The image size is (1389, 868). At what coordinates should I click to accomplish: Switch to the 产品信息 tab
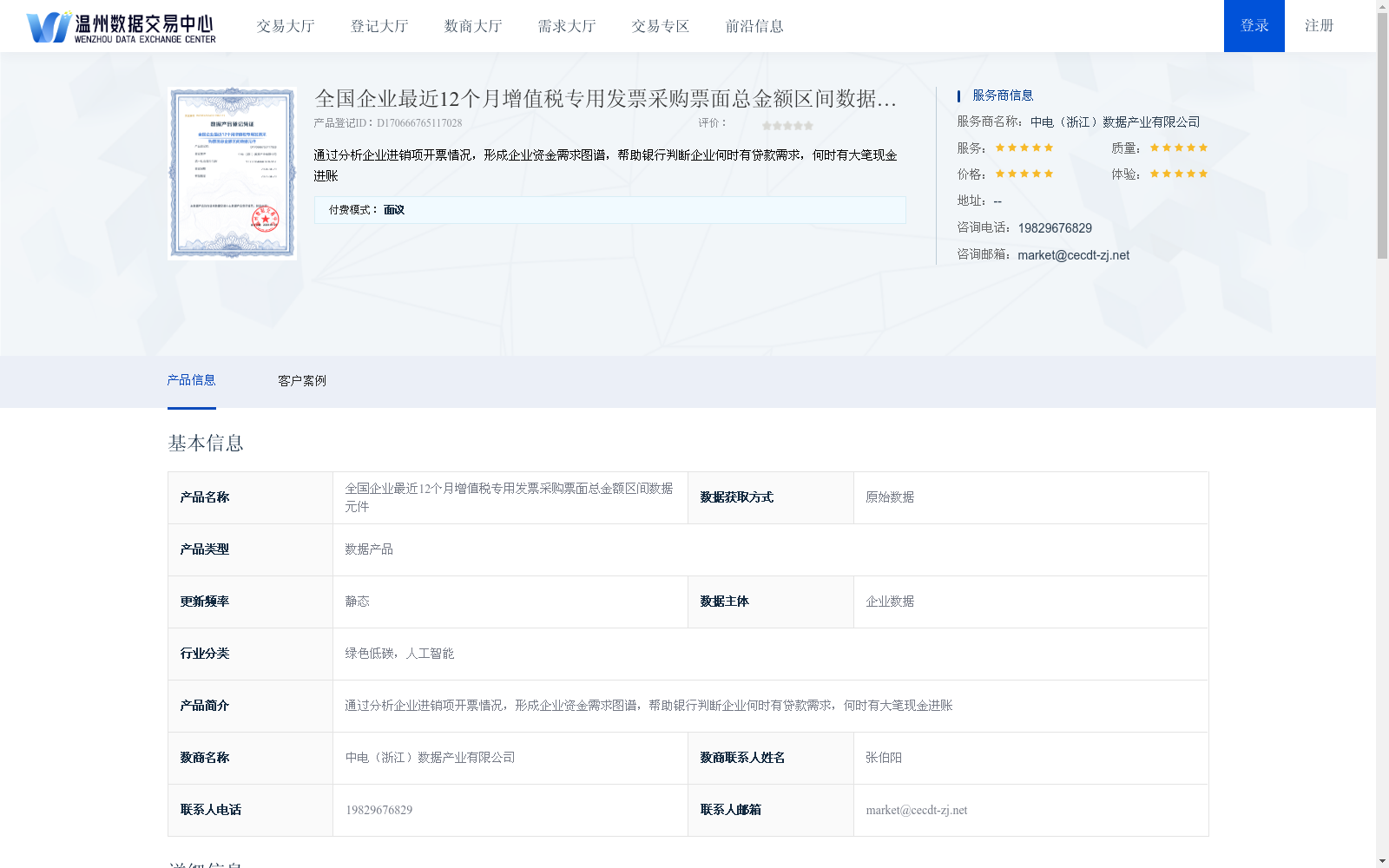click(x=192, y=380)
